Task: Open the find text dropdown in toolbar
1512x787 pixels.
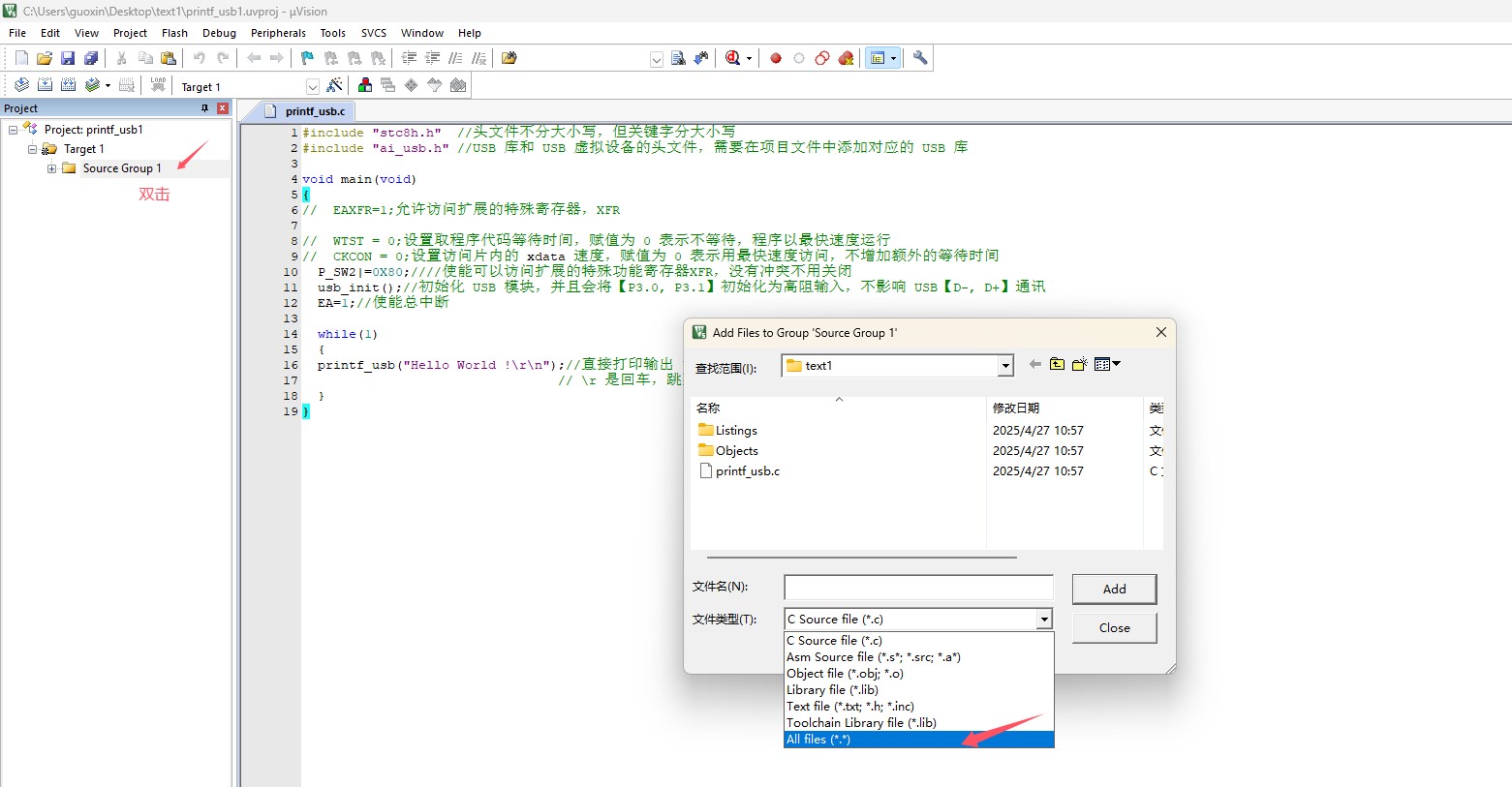Action: click(656, 59)
